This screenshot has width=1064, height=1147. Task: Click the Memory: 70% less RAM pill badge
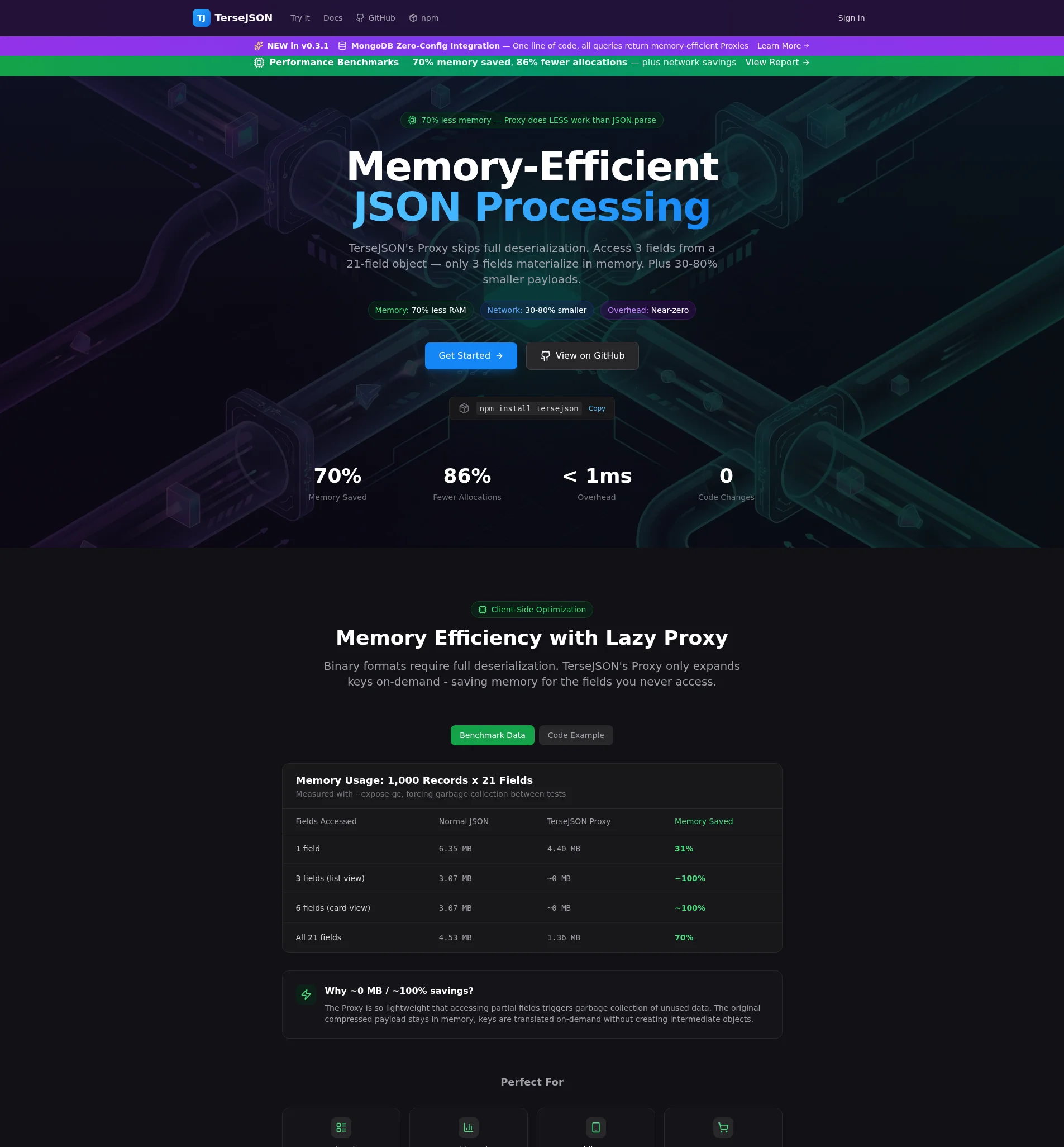click(421, 310)
